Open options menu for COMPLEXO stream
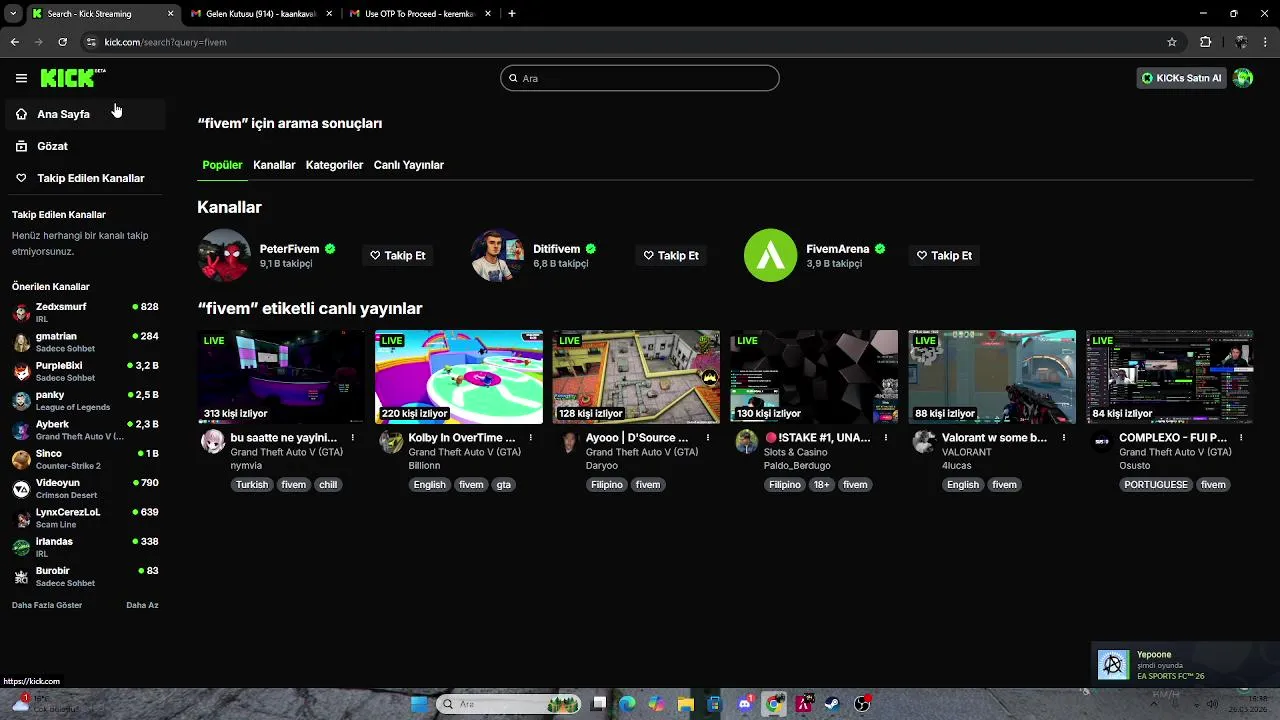This screenshot has width=1280, height=720. click(x=1241, y=438)
